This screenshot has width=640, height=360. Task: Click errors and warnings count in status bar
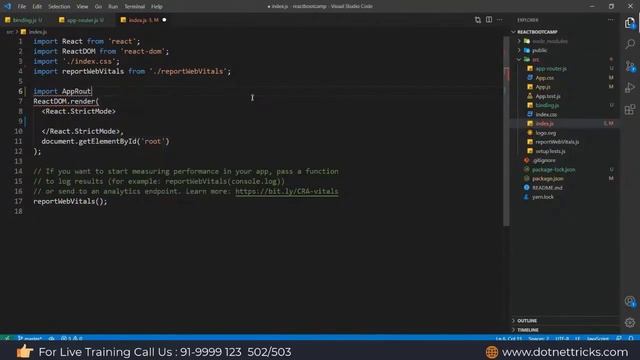(72, 338)
